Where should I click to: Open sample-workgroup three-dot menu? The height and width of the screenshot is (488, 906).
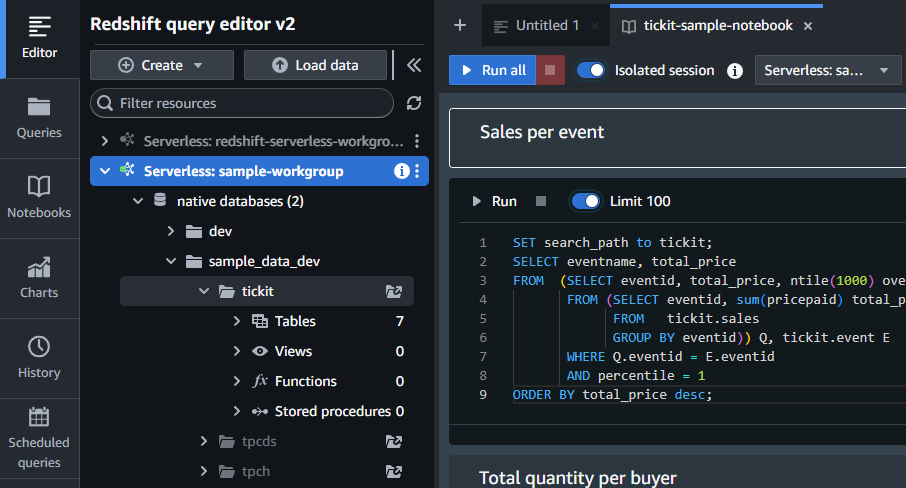click(x=417, y=171)
